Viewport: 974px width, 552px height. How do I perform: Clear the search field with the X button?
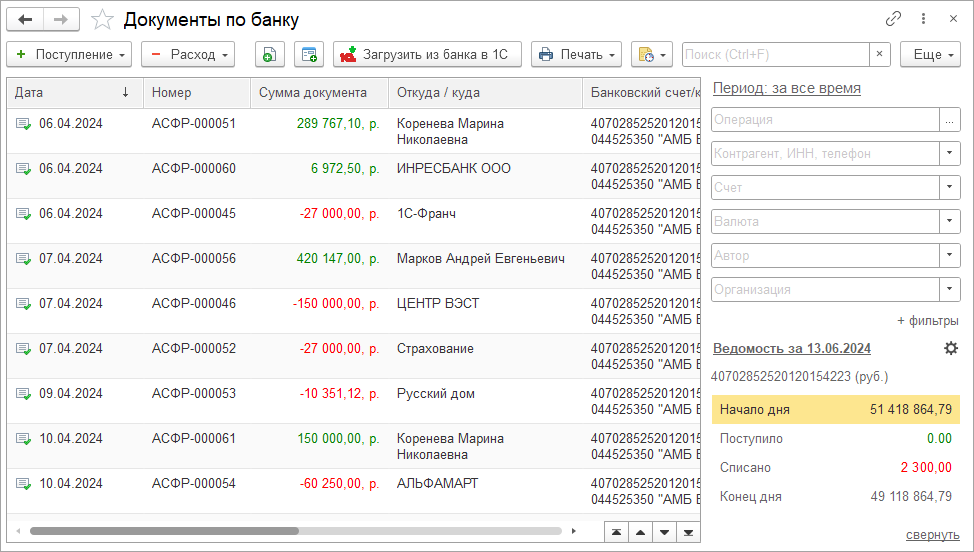click(x=879, y=55)
